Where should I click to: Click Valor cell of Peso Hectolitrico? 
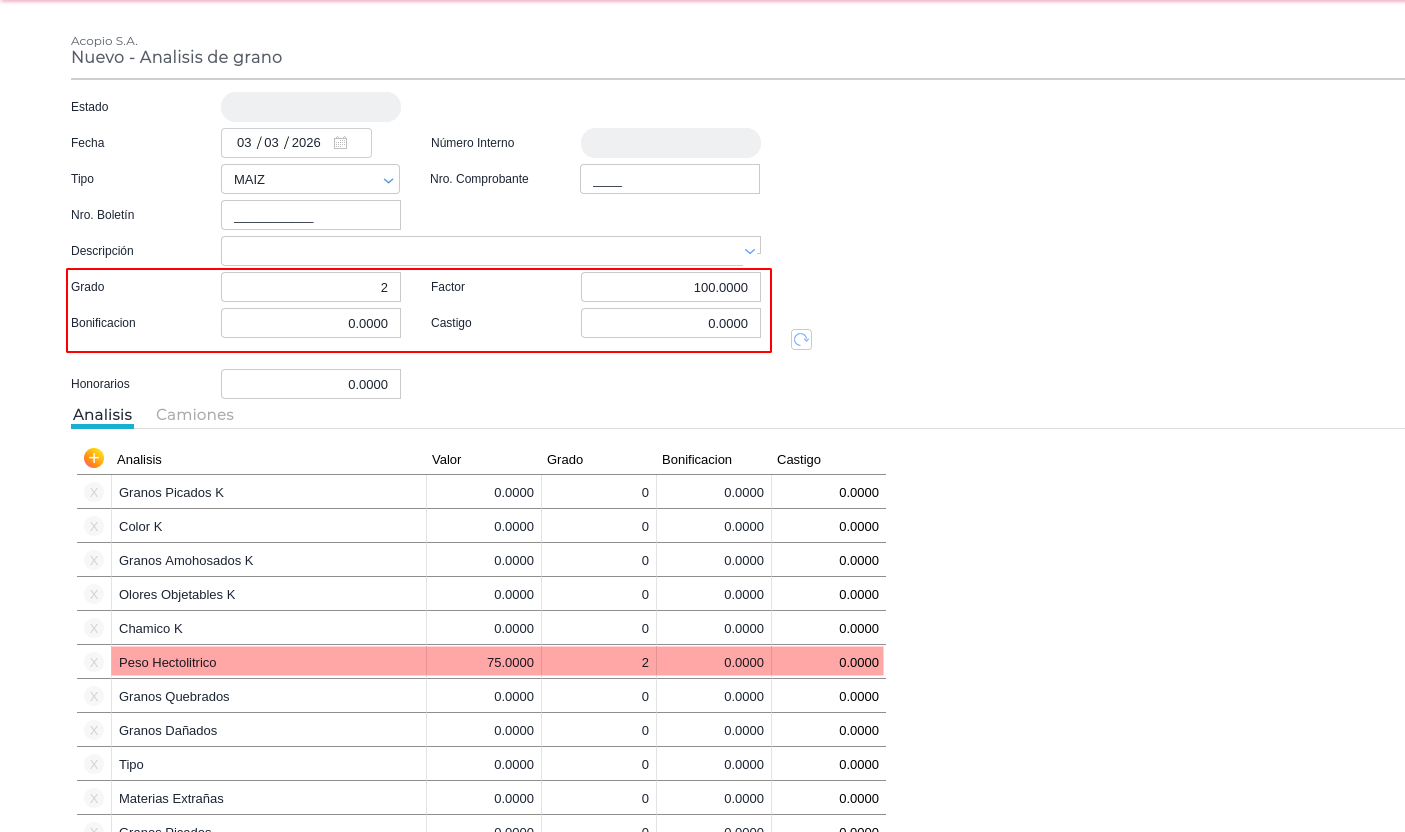coord(484,662)
